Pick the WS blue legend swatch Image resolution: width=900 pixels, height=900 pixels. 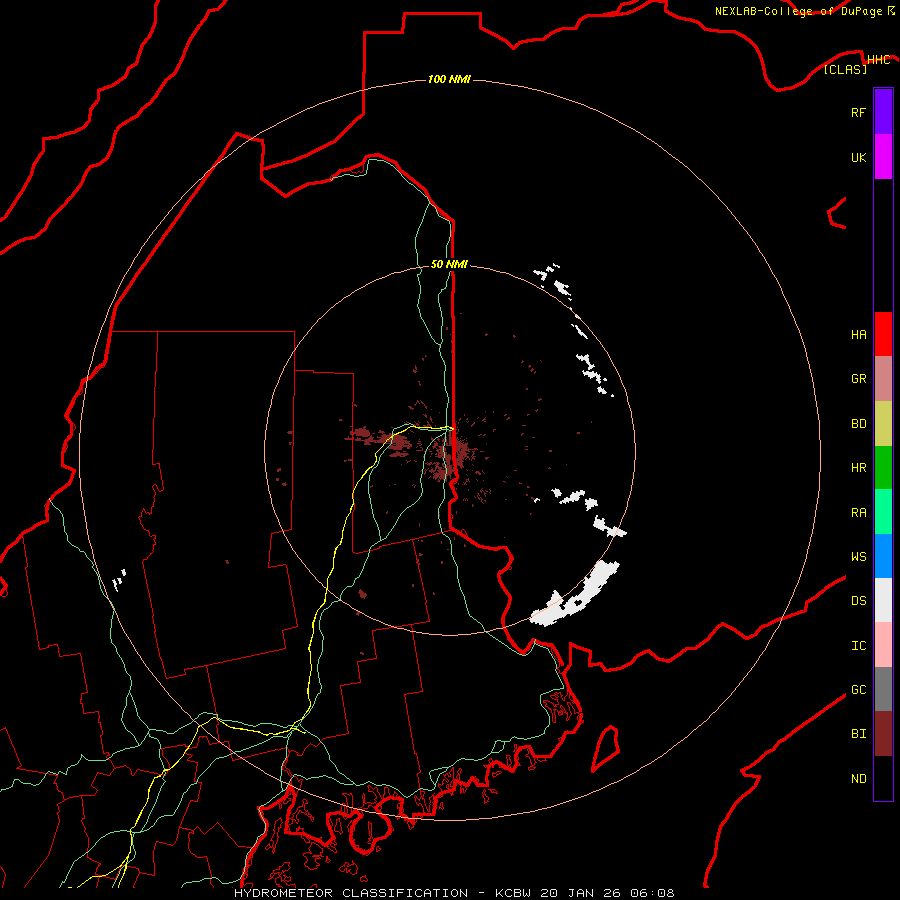pos(883,556)
